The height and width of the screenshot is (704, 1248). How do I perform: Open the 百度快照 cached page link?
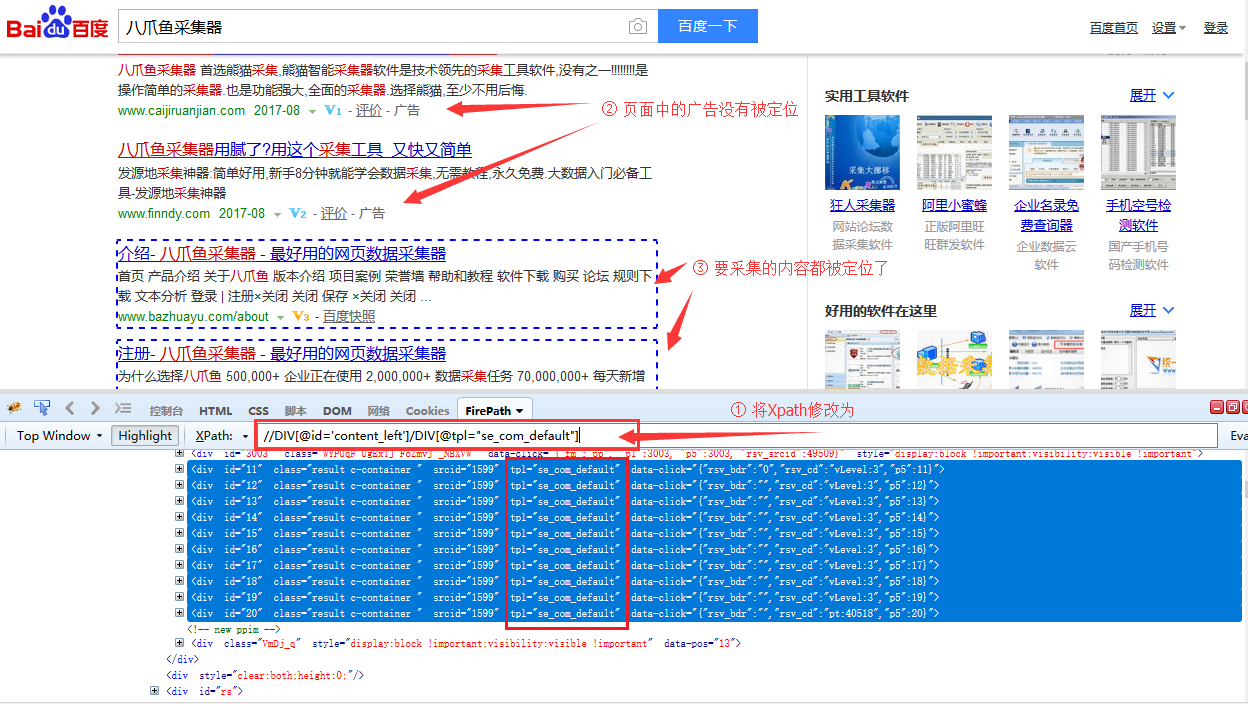click(x=349, y=317)
